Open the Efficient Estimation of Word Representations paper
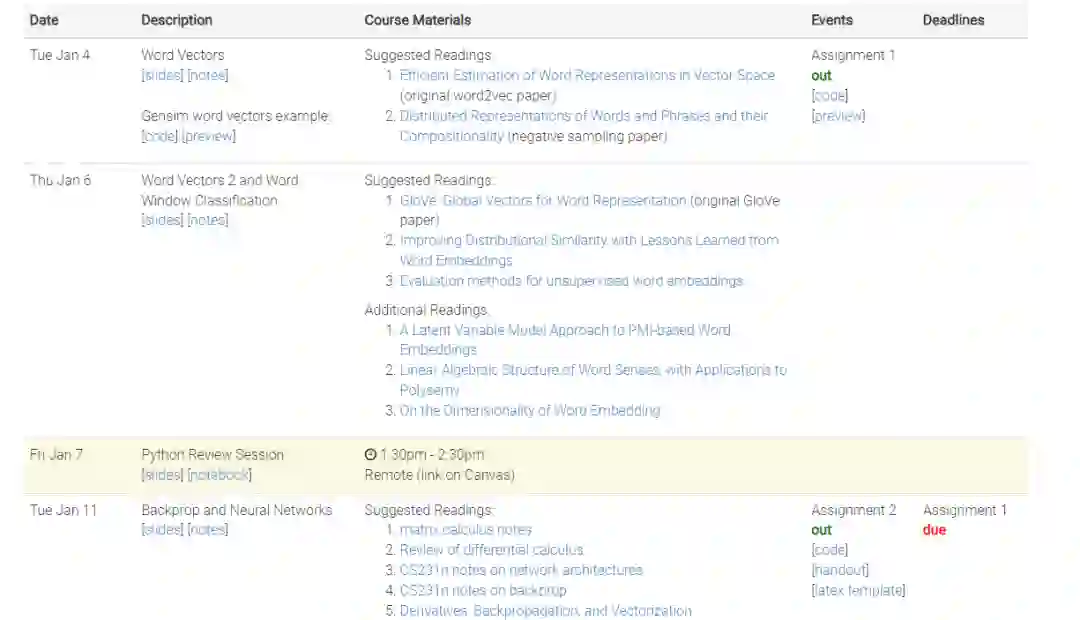Viewport: 1080px width, 620px height. pyautogui.click(x=587, y=75)
